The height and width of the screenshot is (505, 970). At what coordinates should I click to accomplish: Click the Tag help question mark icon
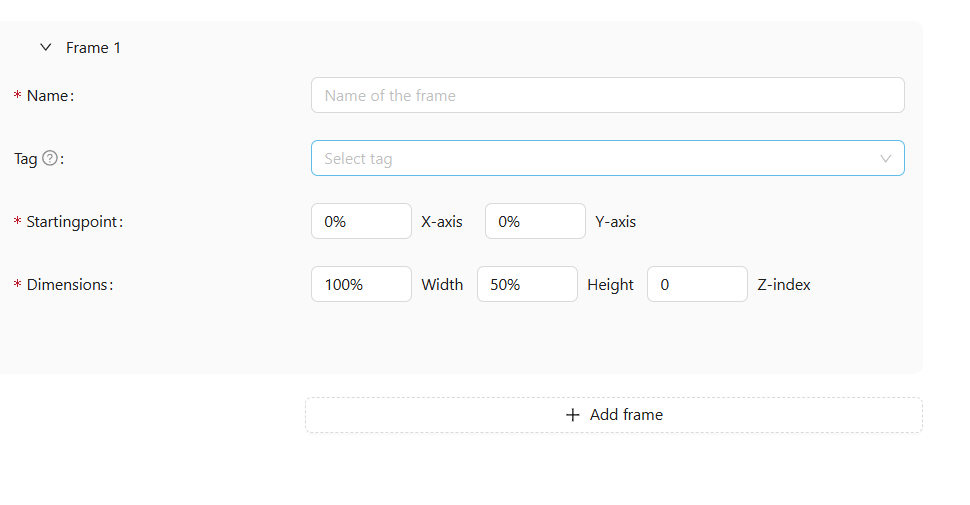click(x=50, y=158)
